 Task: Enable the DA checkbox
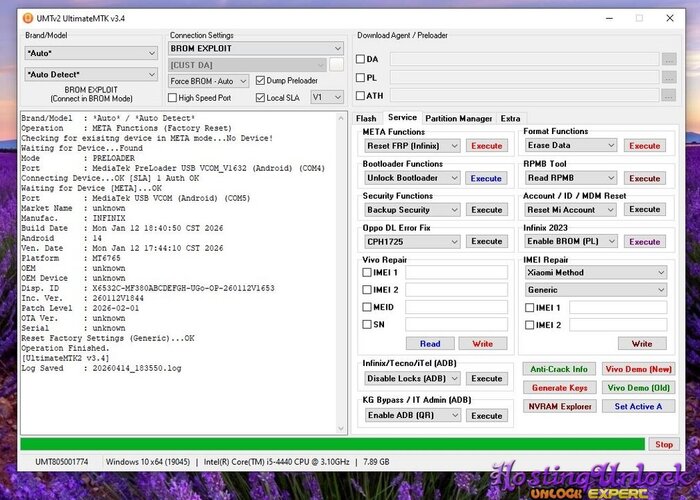pos(360,59)
